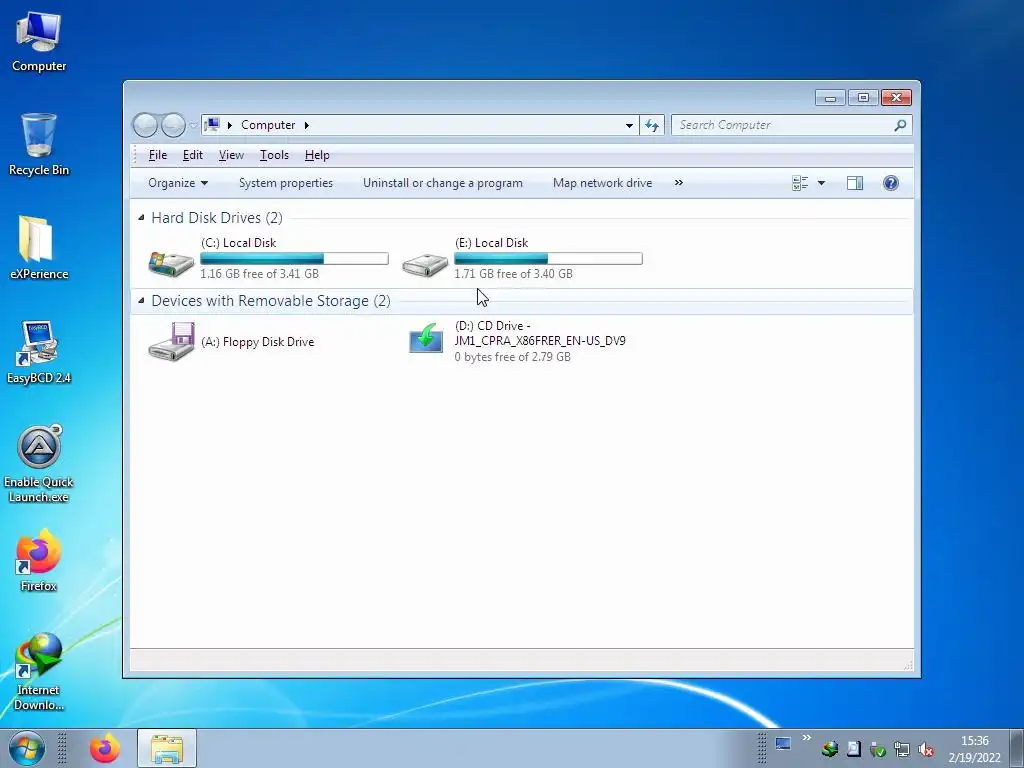The height and width of the screenshot is (768, 1024).
Task: Show more toolbar commands chevron
Action: pyautogui.click(x=679, y=183)
